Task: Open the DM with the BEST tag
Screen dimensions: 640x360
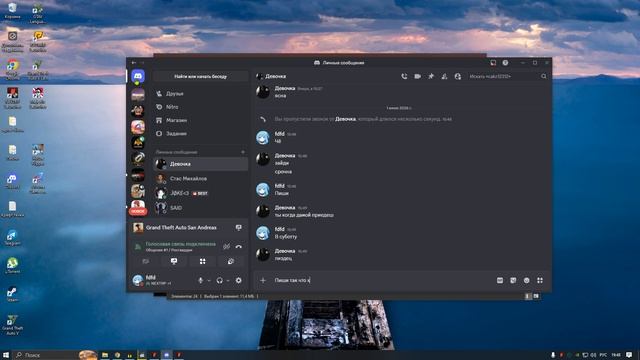Action: pyautogui.click(x=200, y=193)
